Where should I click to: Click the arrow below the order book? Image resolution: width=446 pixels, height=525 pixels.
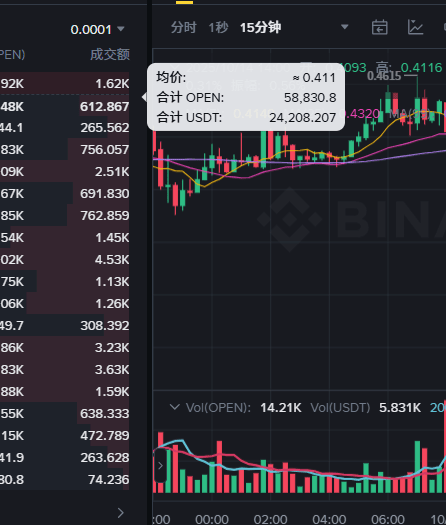[121, 513]
